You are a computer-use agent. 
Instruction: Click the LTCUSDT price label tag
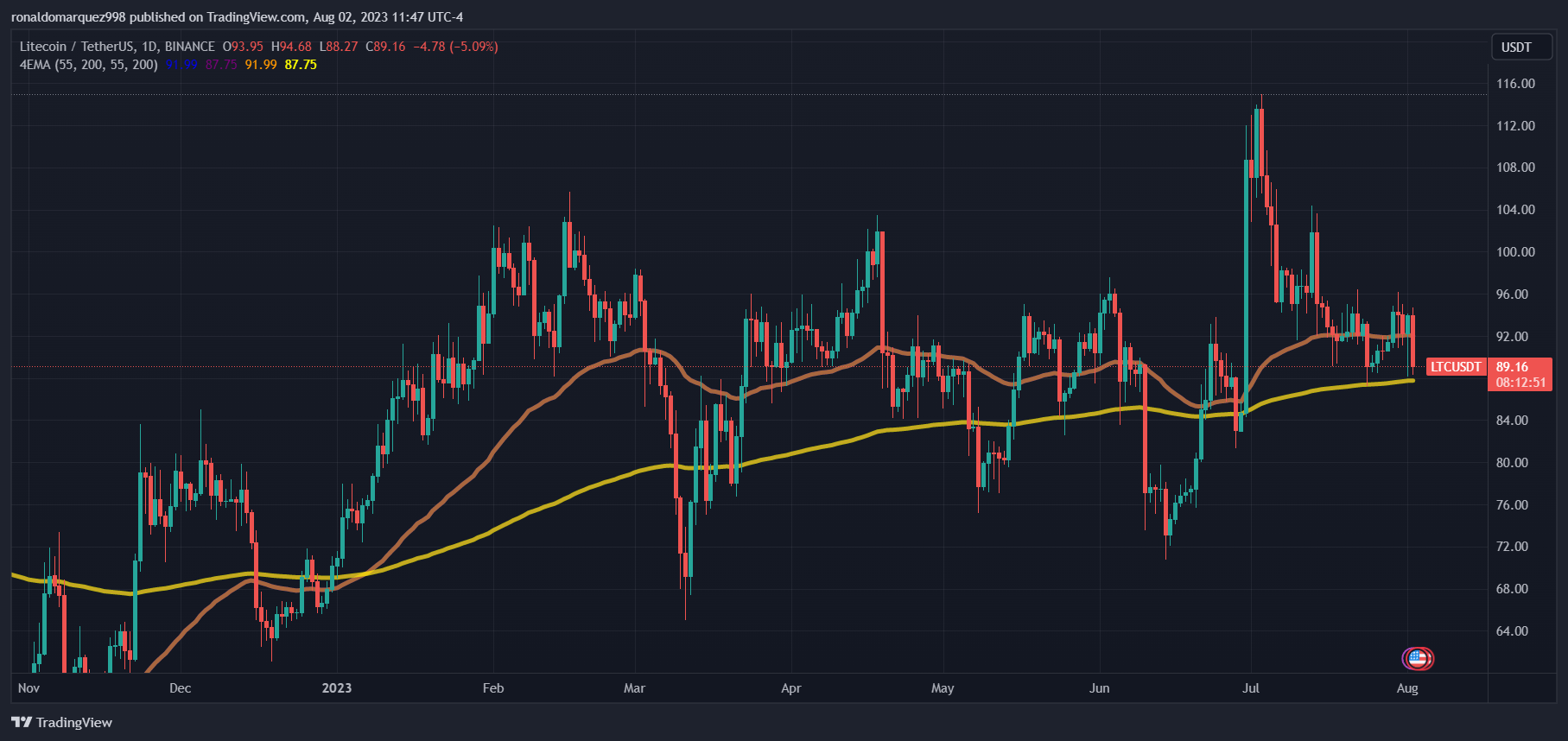[1456, 367]
